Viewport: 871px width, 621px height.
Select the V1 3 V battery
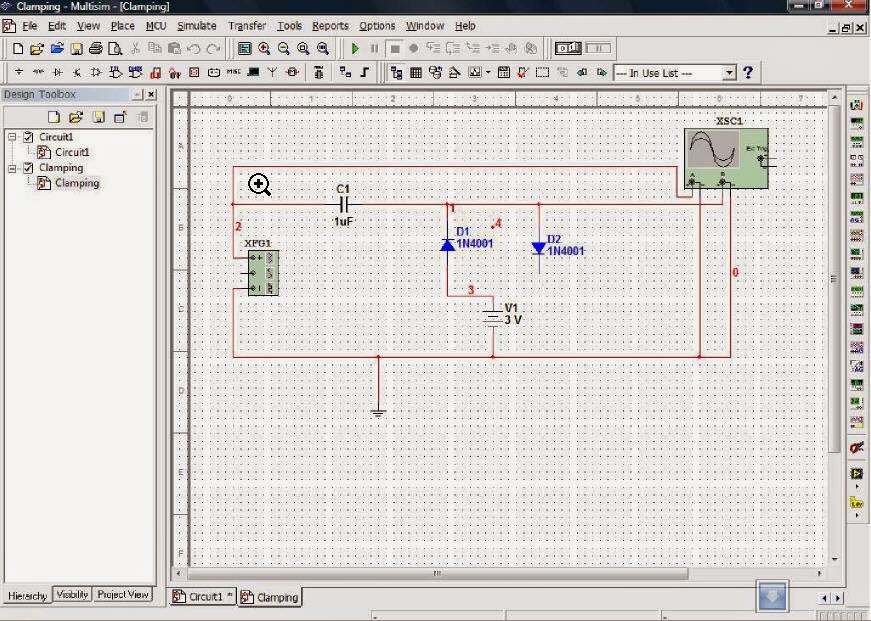click(x=493, y=318)
